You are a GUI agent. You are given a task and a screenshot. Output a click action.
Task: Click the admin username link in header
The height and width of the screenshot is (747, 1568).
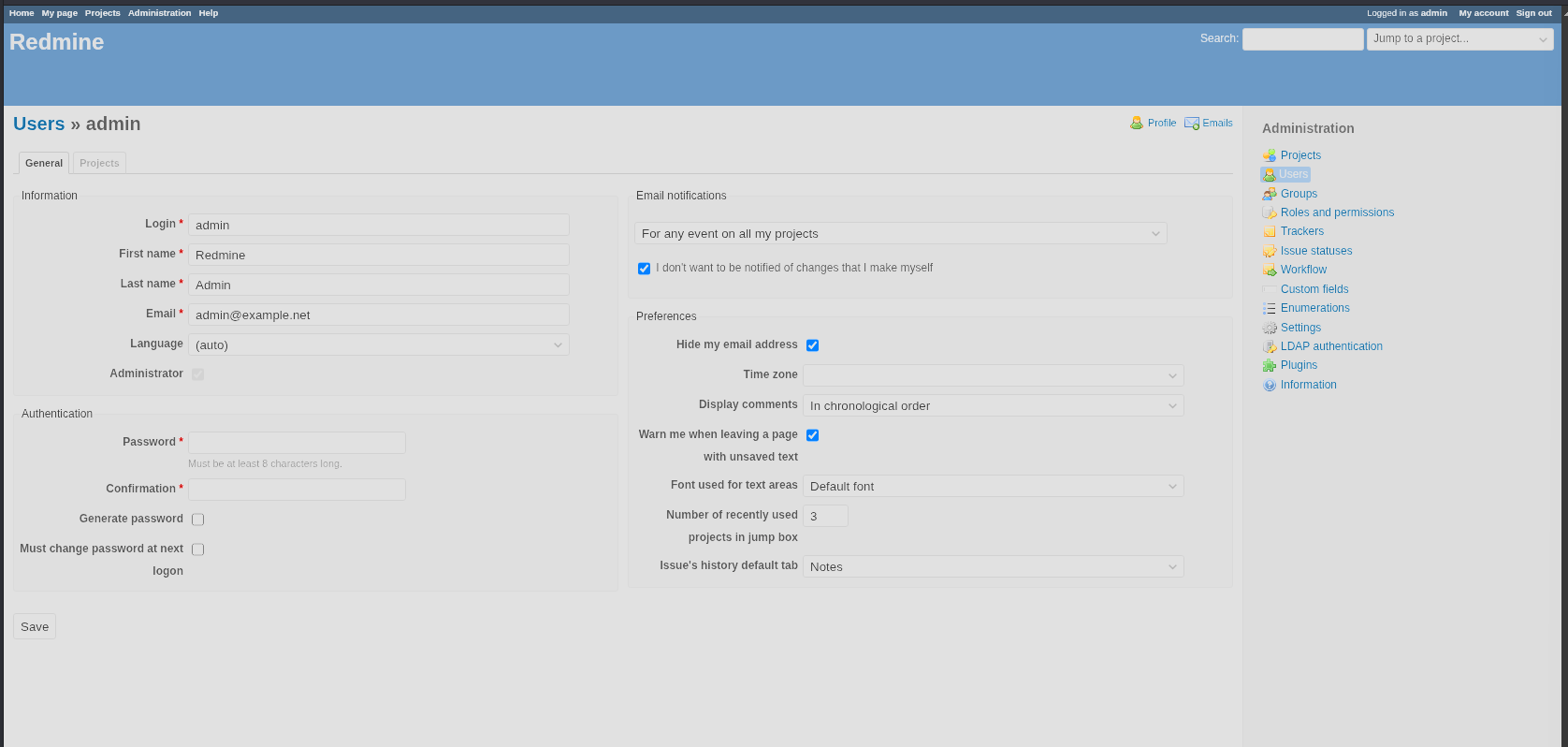click(1434, 13)
